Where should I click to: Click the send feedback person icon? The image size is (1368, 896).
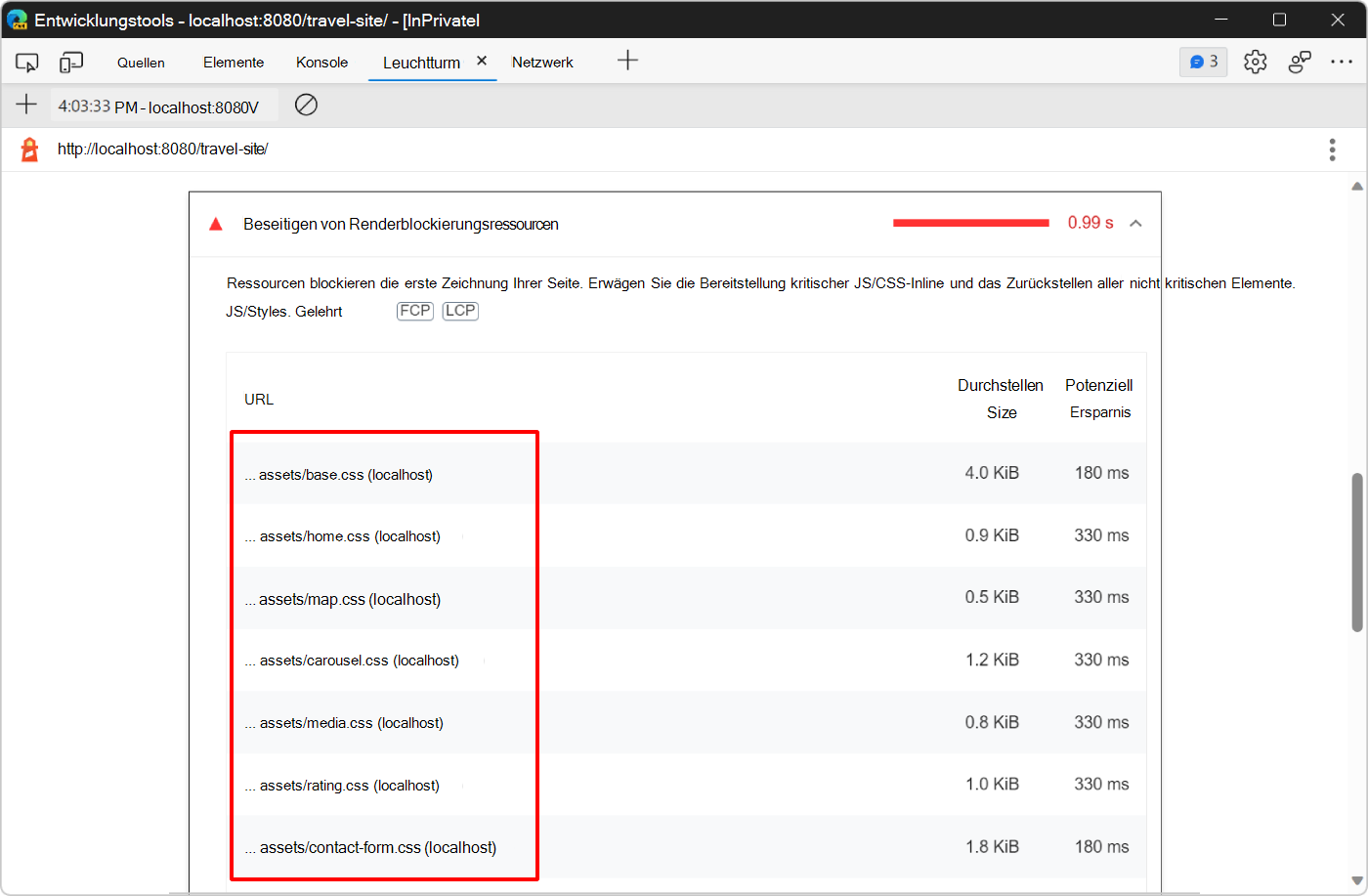point(1300,61)
